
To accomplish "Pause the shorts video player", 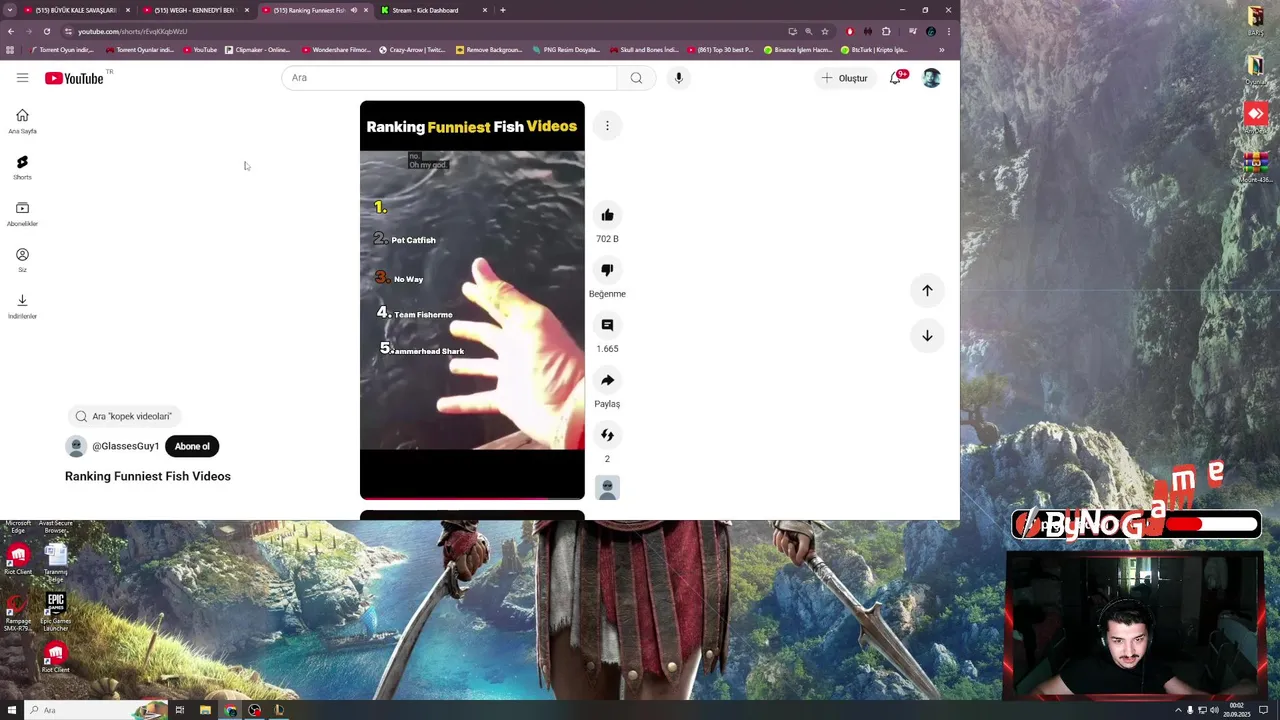I will click(x=472, y=300).
